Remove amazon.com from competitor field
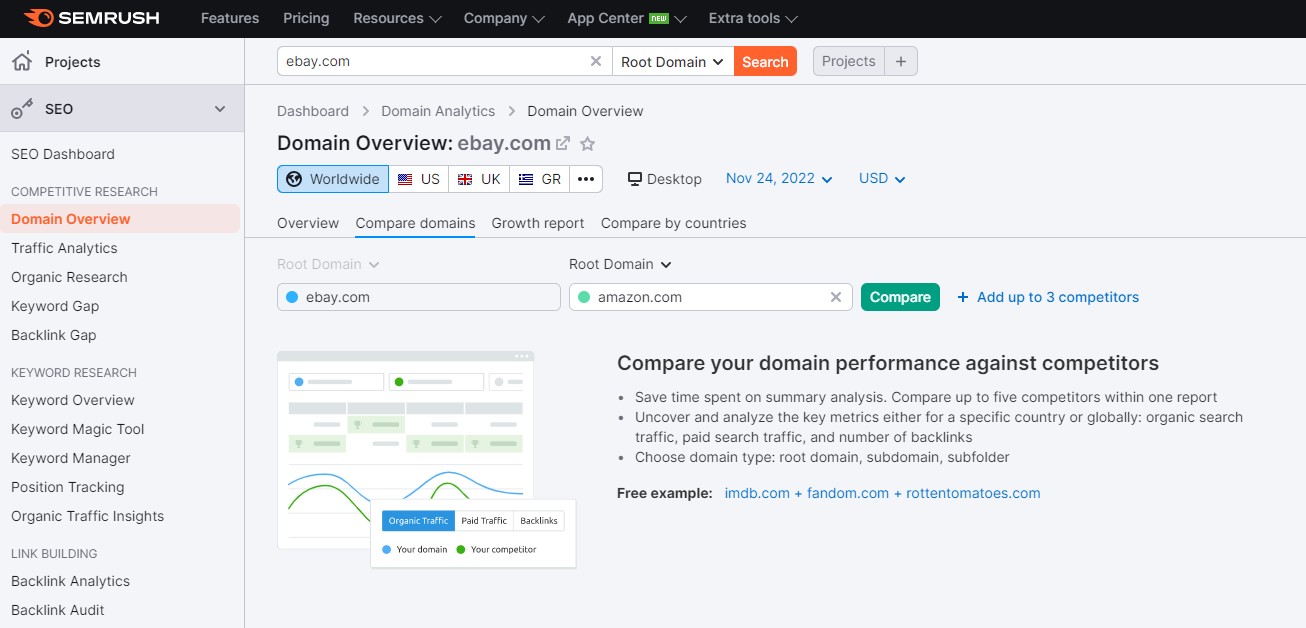 coord(836,297)
